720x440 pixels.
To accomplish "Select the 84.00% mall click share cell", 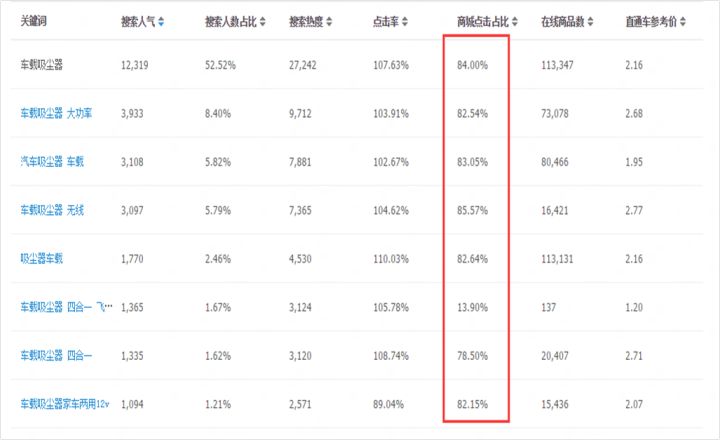I will [x=473, y=65].
